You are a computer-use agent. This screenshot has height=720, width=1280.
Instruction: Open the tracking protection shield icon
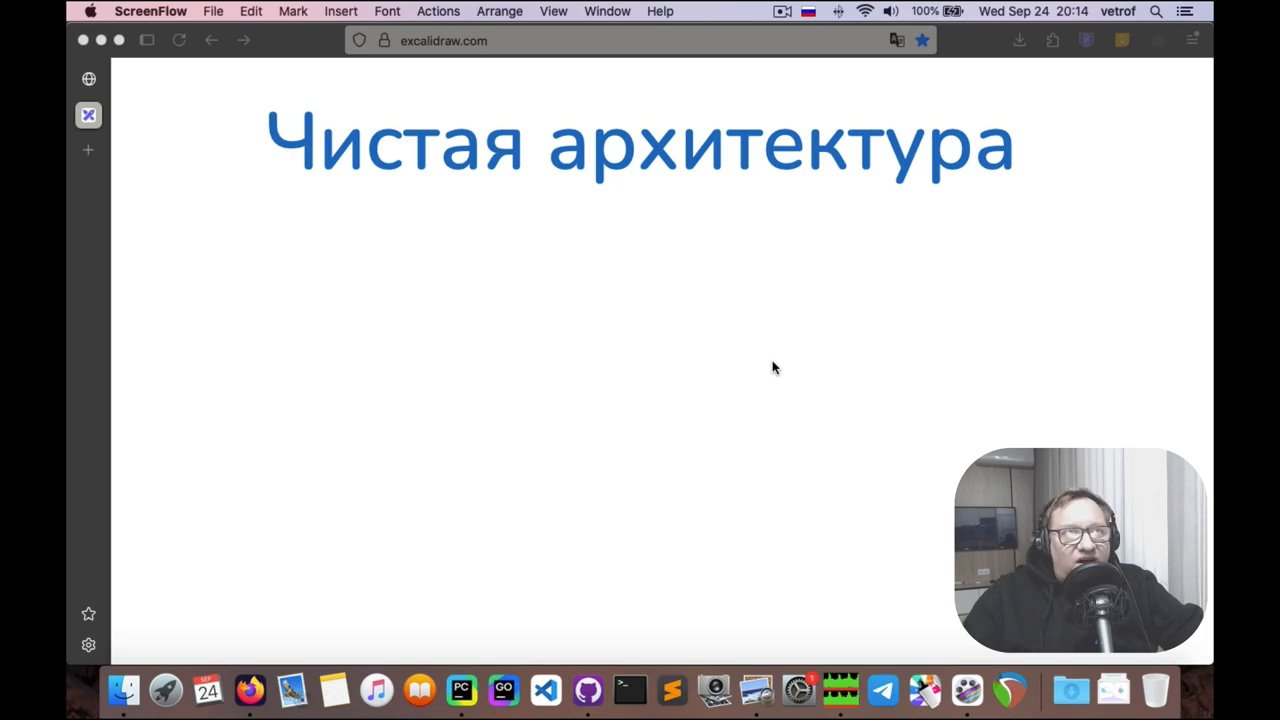pos(360,40)
